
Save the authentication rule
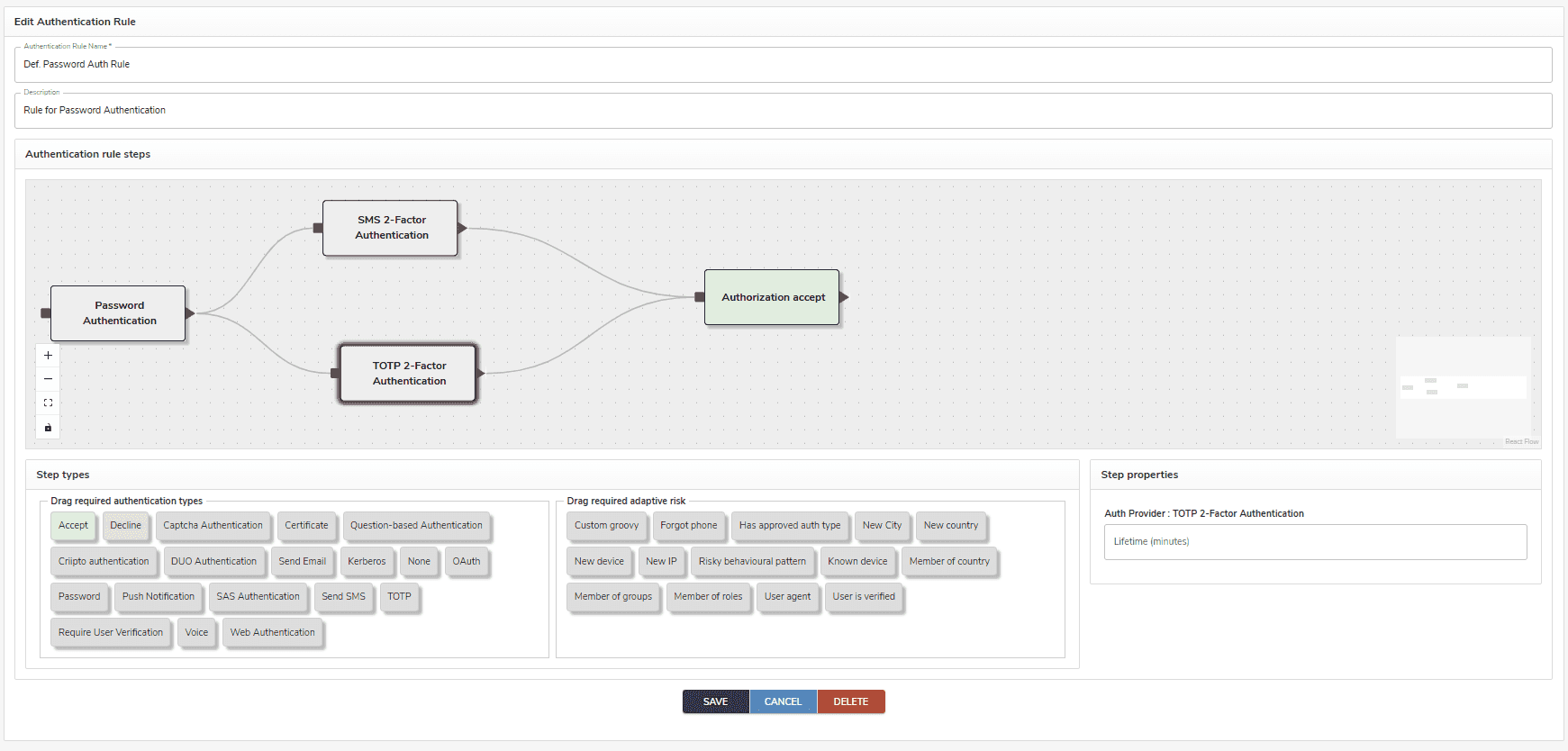point(715,701)
